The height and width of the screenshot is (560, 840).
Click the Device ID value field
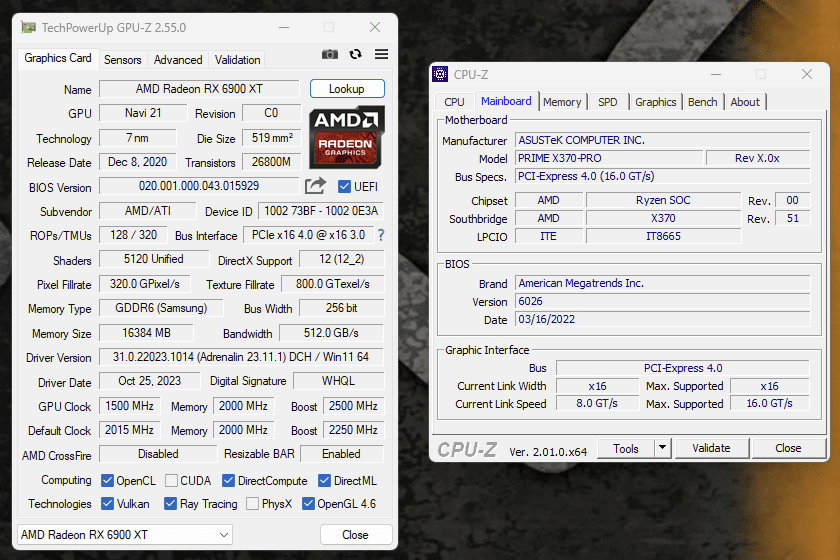coord(321,211)
